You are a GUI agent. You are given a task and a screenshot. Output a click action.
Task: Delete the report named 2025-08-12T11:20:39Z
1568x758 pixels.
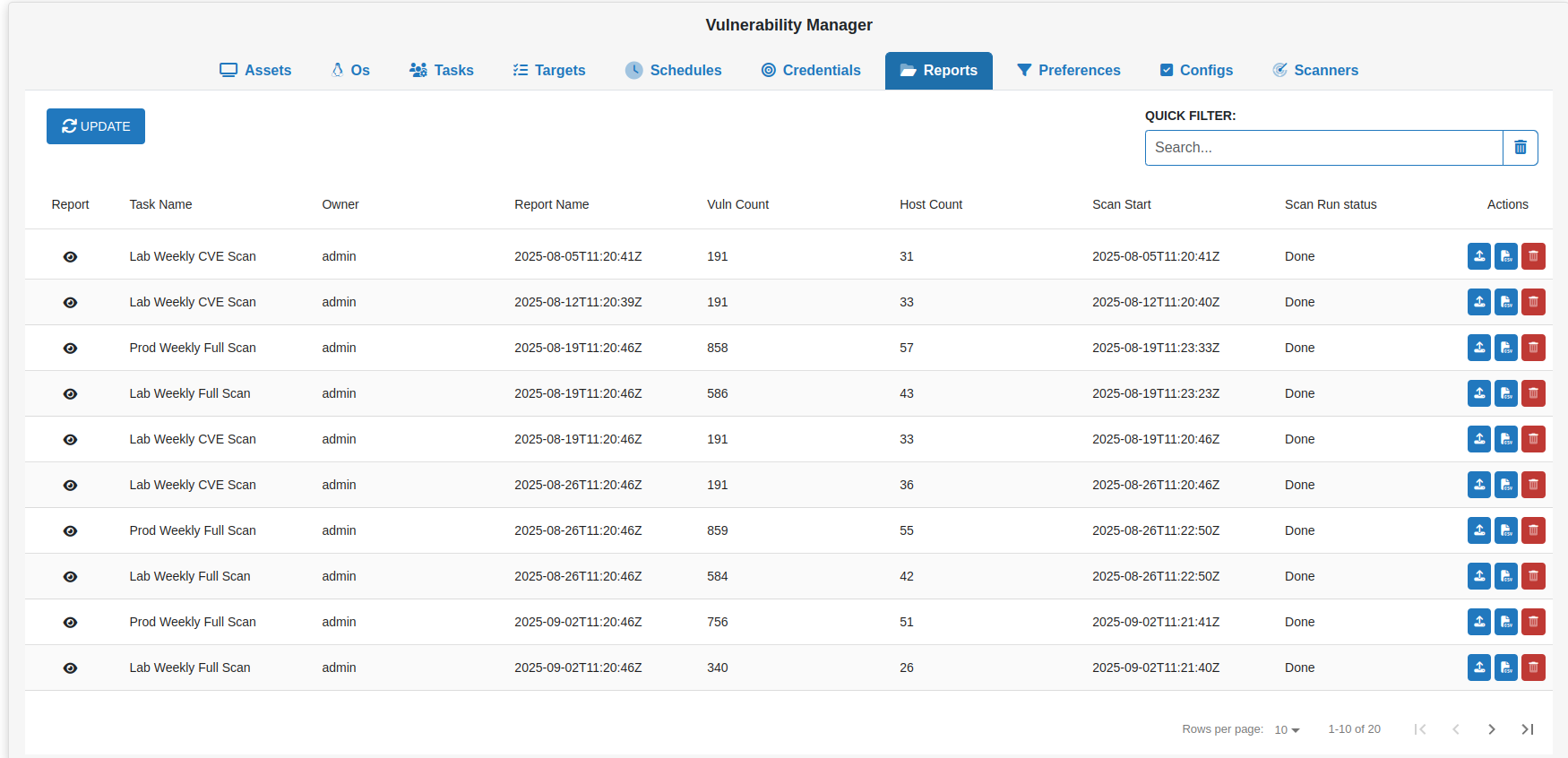click(1533, 302)
